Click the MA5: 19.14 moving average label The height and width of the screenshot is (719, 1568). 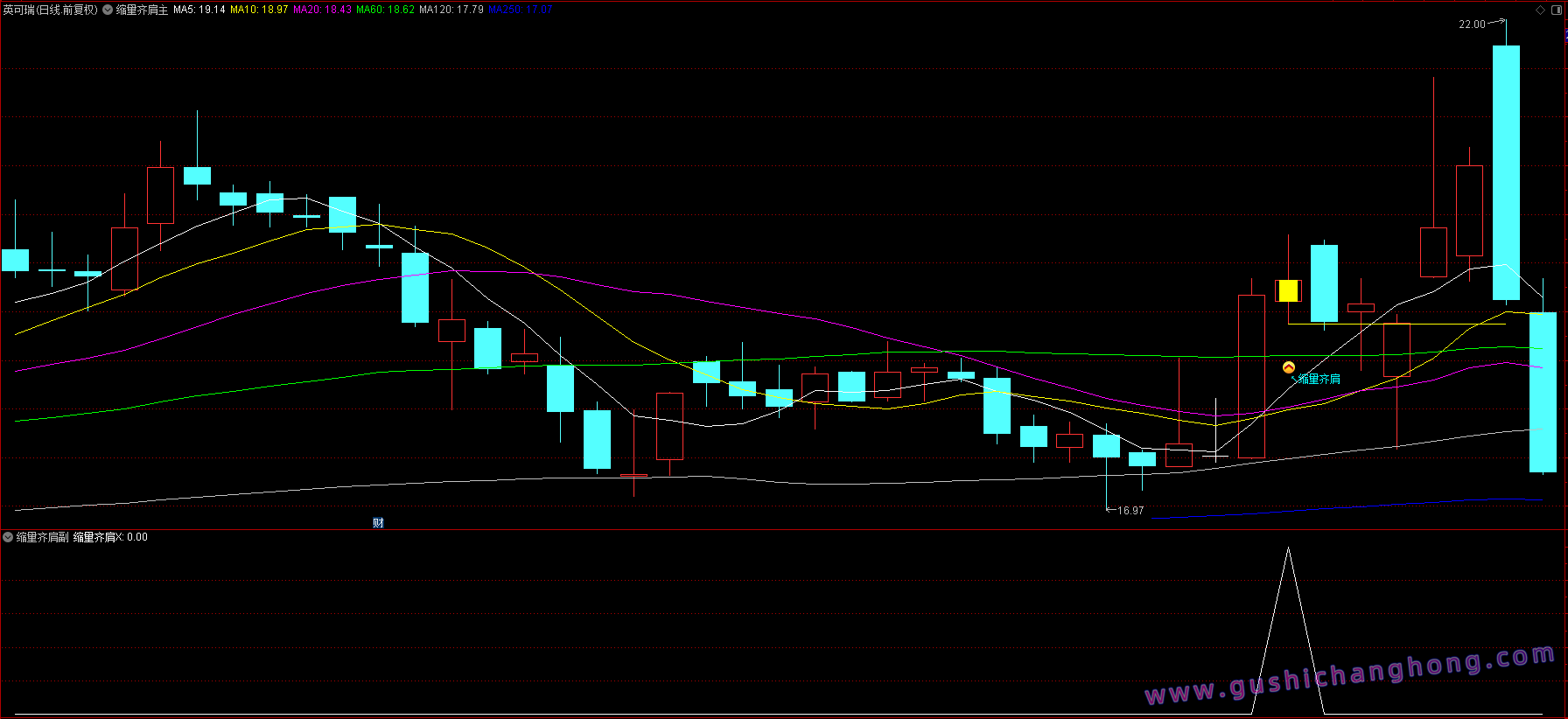pos(199,10)
